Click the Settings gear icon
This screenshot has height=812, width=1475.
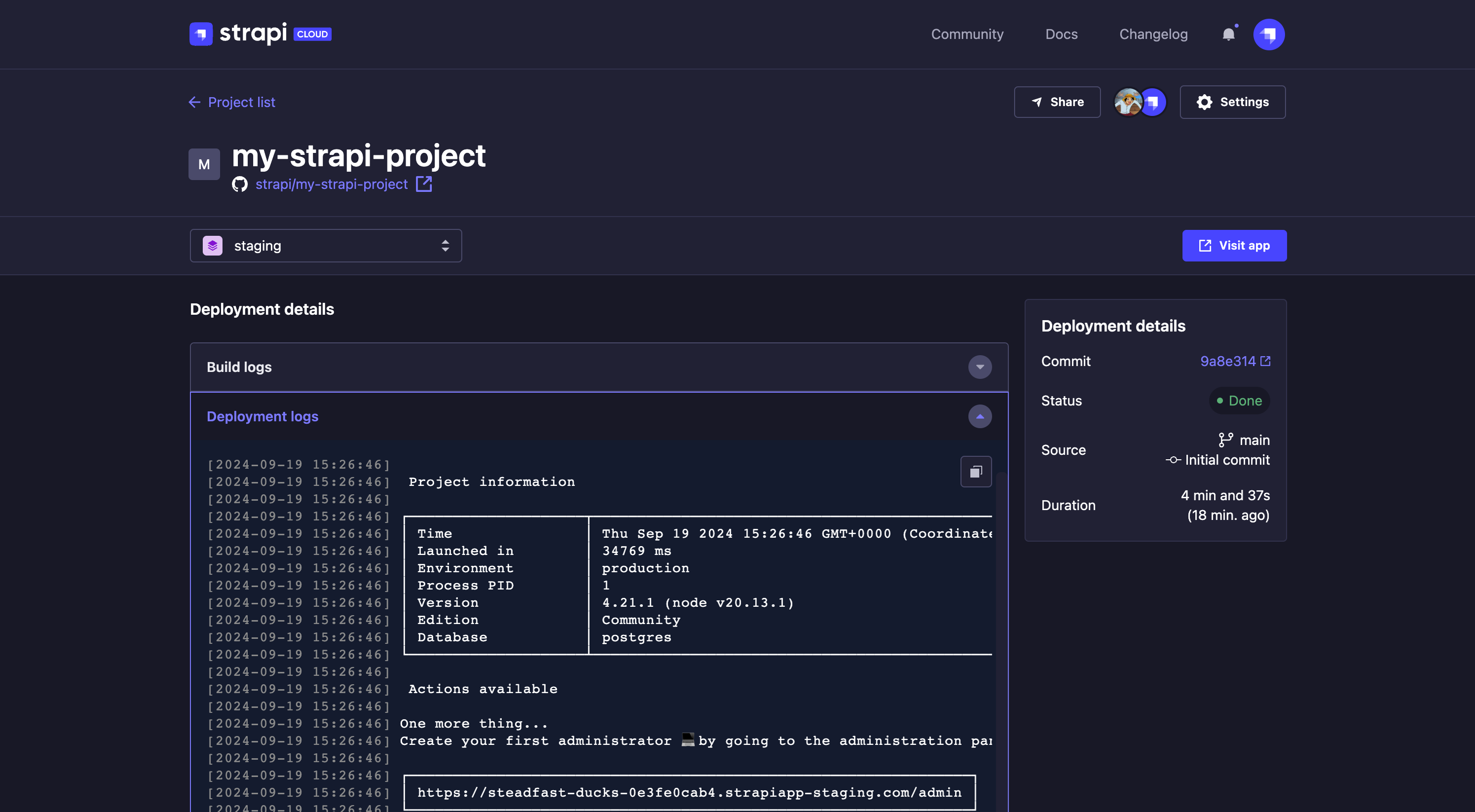click(1204, 101)
